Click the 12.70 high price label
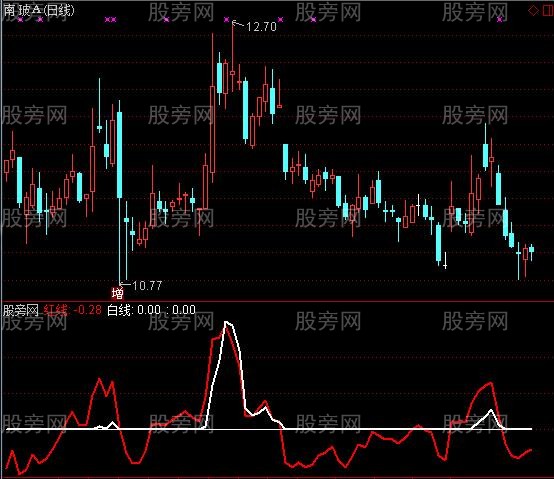The image size is (554, 479). [261, 26]
